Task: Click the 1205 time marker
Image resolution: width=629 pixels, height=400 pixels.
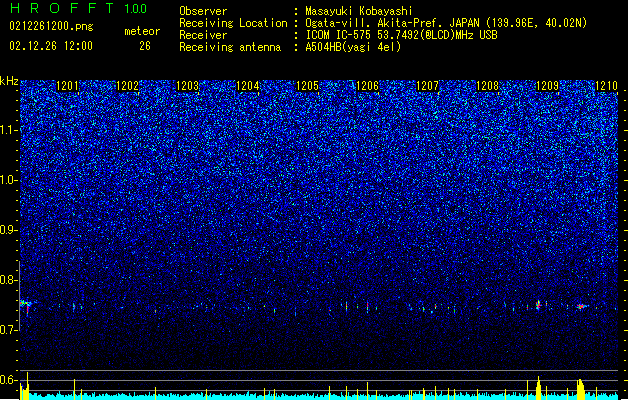Action: (307, 86)
